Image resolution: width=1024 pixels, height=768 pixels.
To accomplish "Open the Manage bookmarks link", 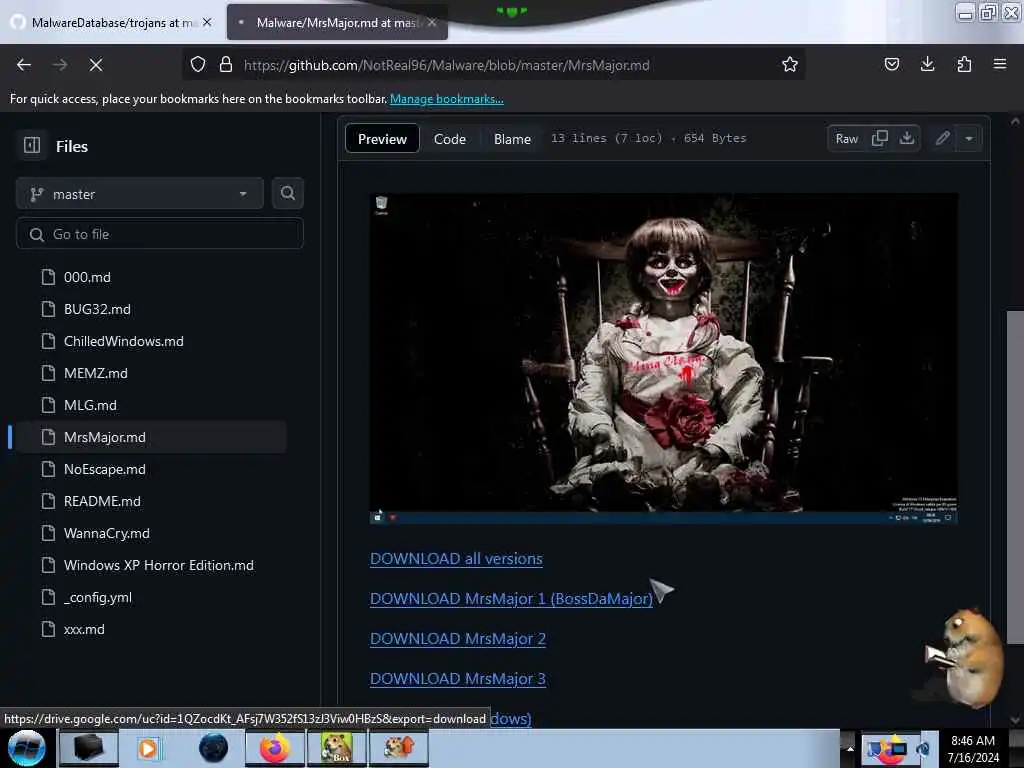I will (x=447, y=99).
